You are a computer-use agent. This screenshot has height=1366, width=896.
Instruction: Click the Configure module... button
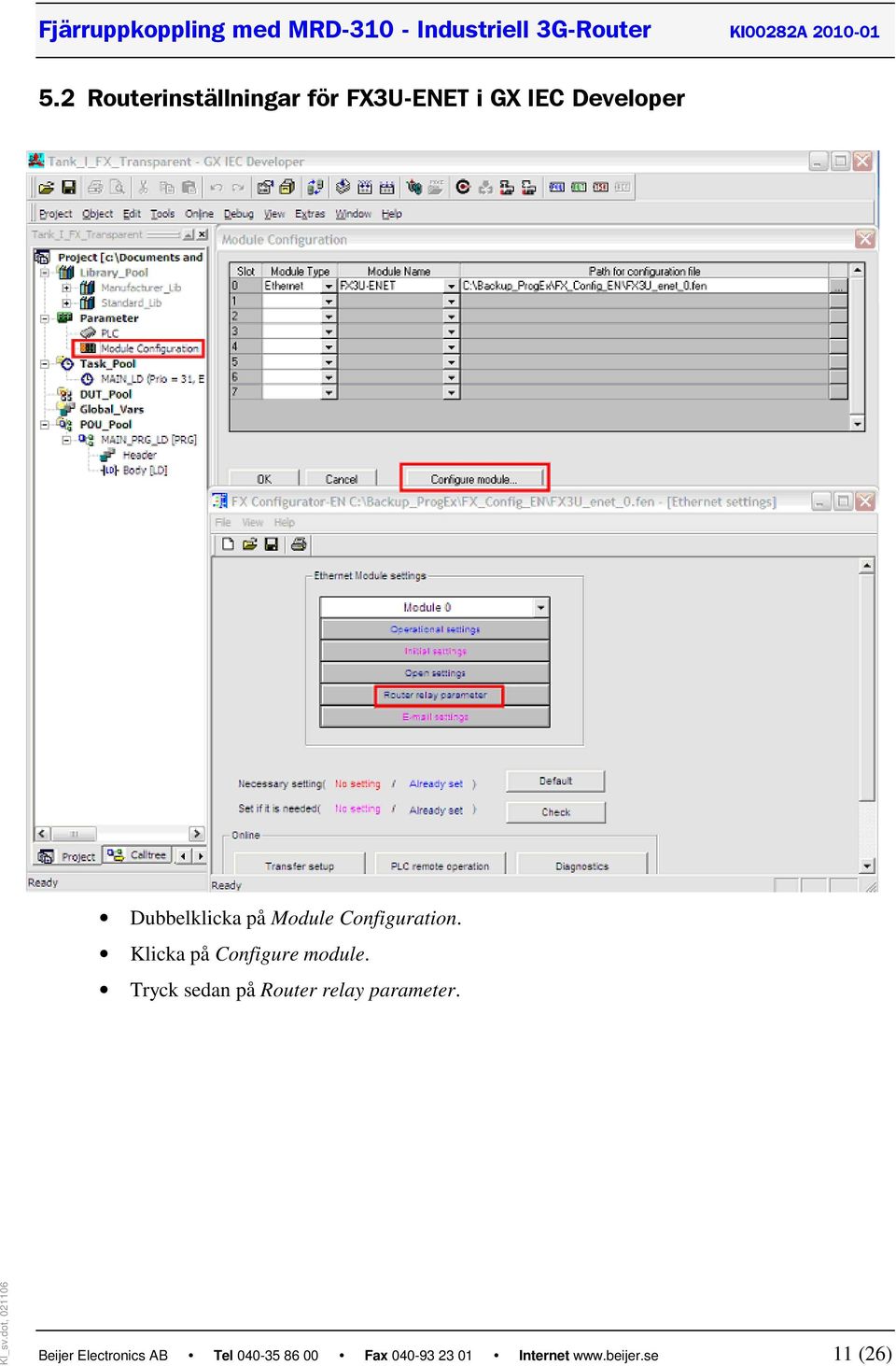click(474, 479)
